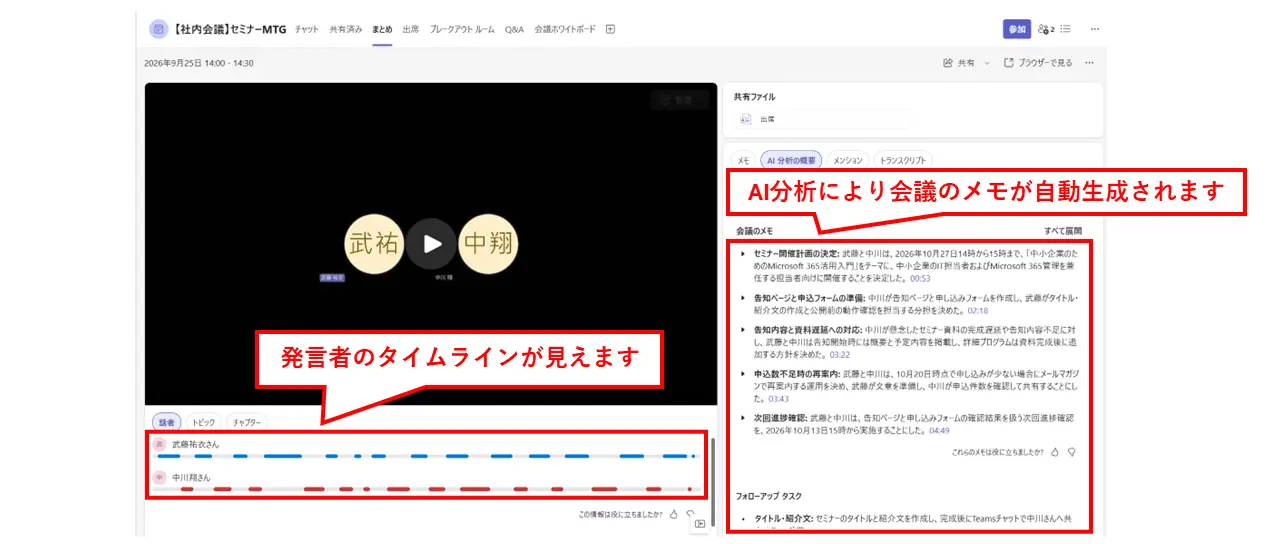Open the Q&A tab
Viewport: 1280px width, 544px height.
pyautogui.click(x=514, y=29)
